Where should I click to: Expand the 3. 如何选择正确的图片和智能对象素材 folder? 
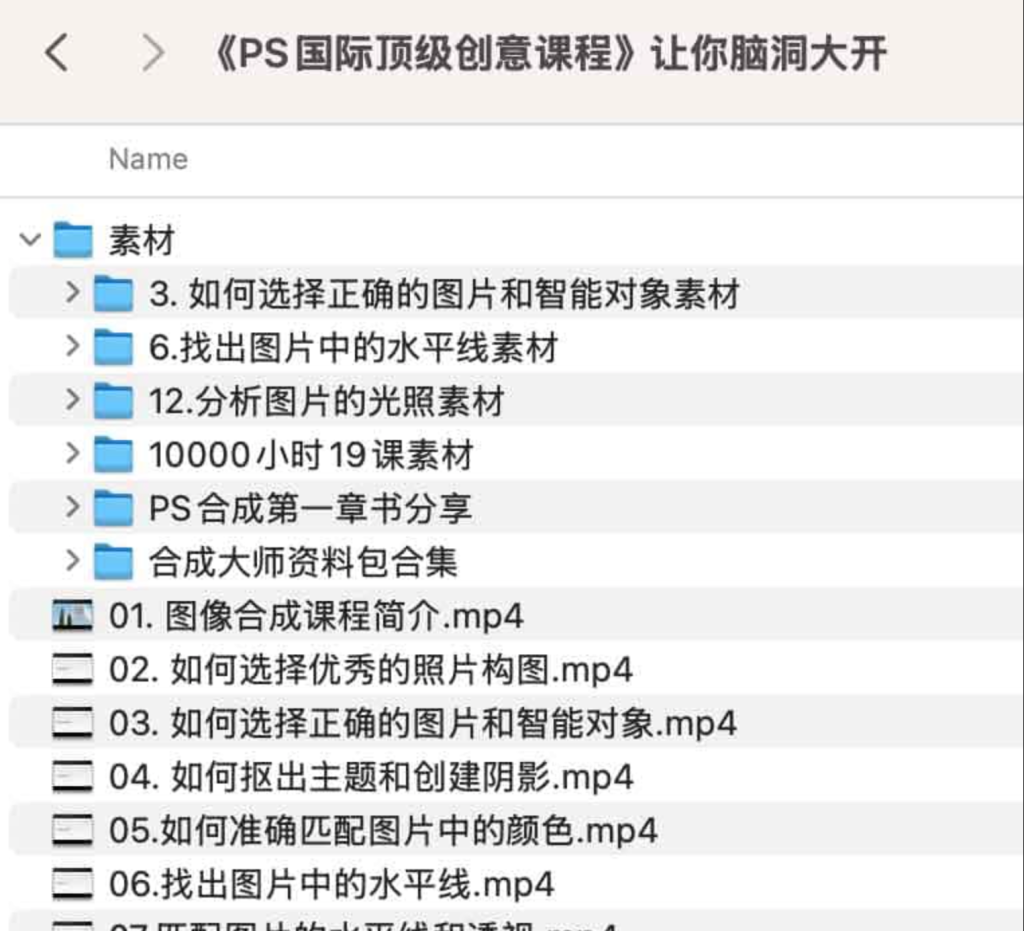pos(72,294)
